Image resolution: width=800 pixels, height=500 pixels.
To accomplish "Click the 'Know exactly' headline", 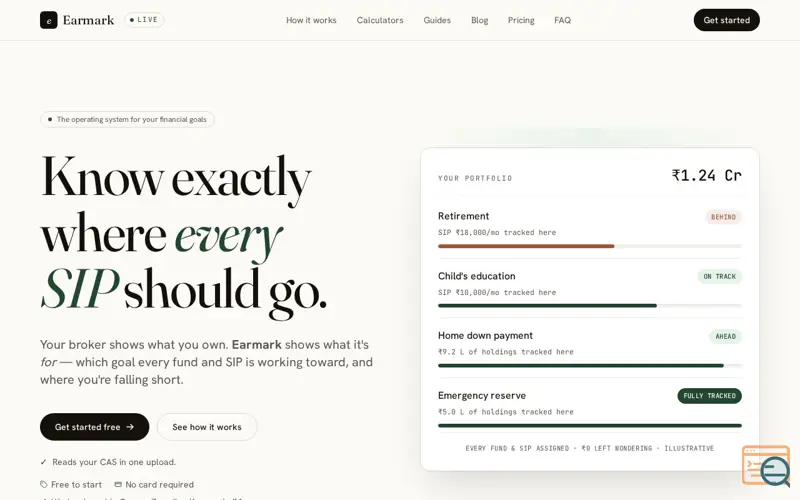I will pyautogui.click(x=176, y=180).
